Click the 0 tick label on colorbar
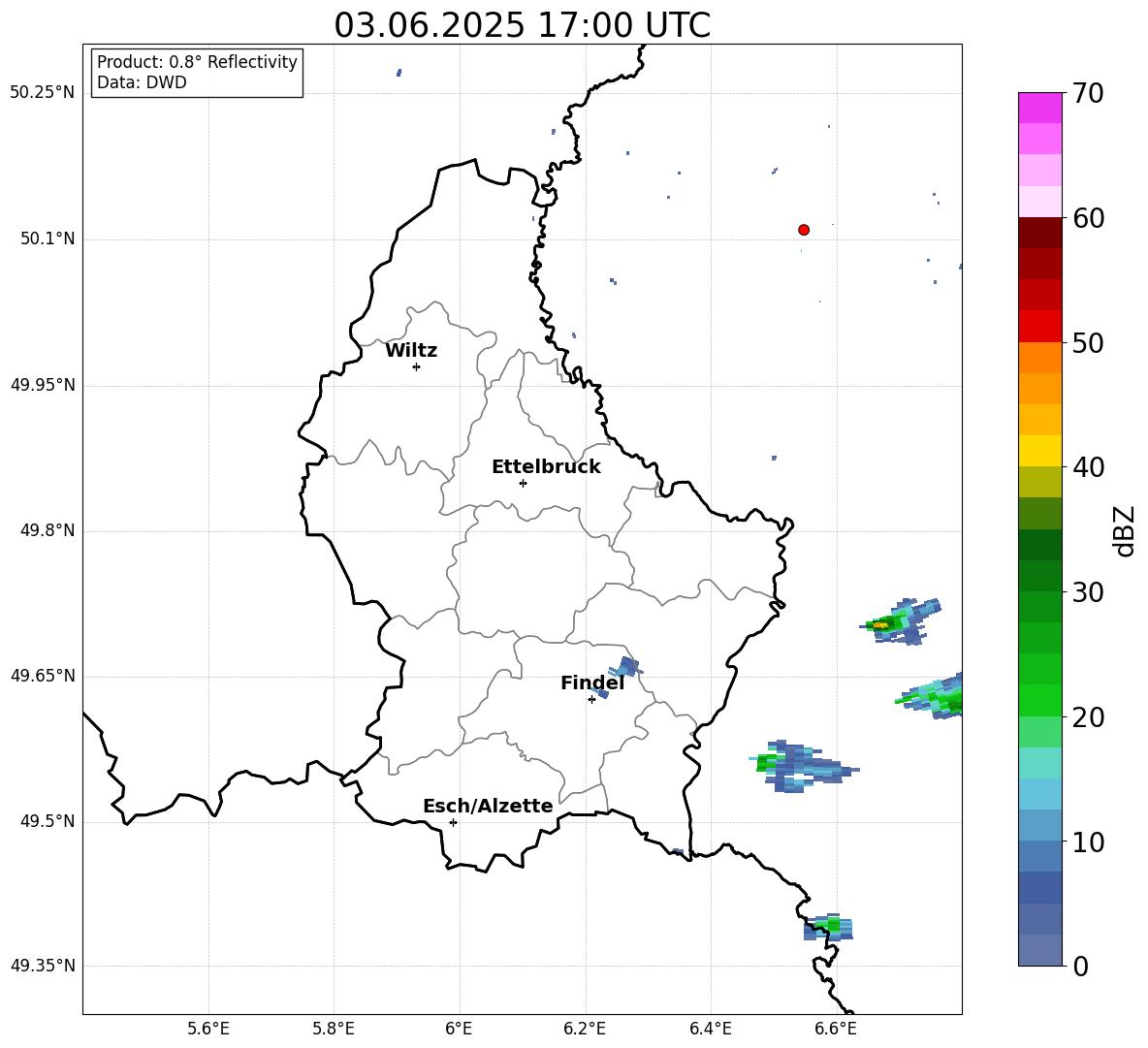1148x1048 pixels. coord(1079,966)
